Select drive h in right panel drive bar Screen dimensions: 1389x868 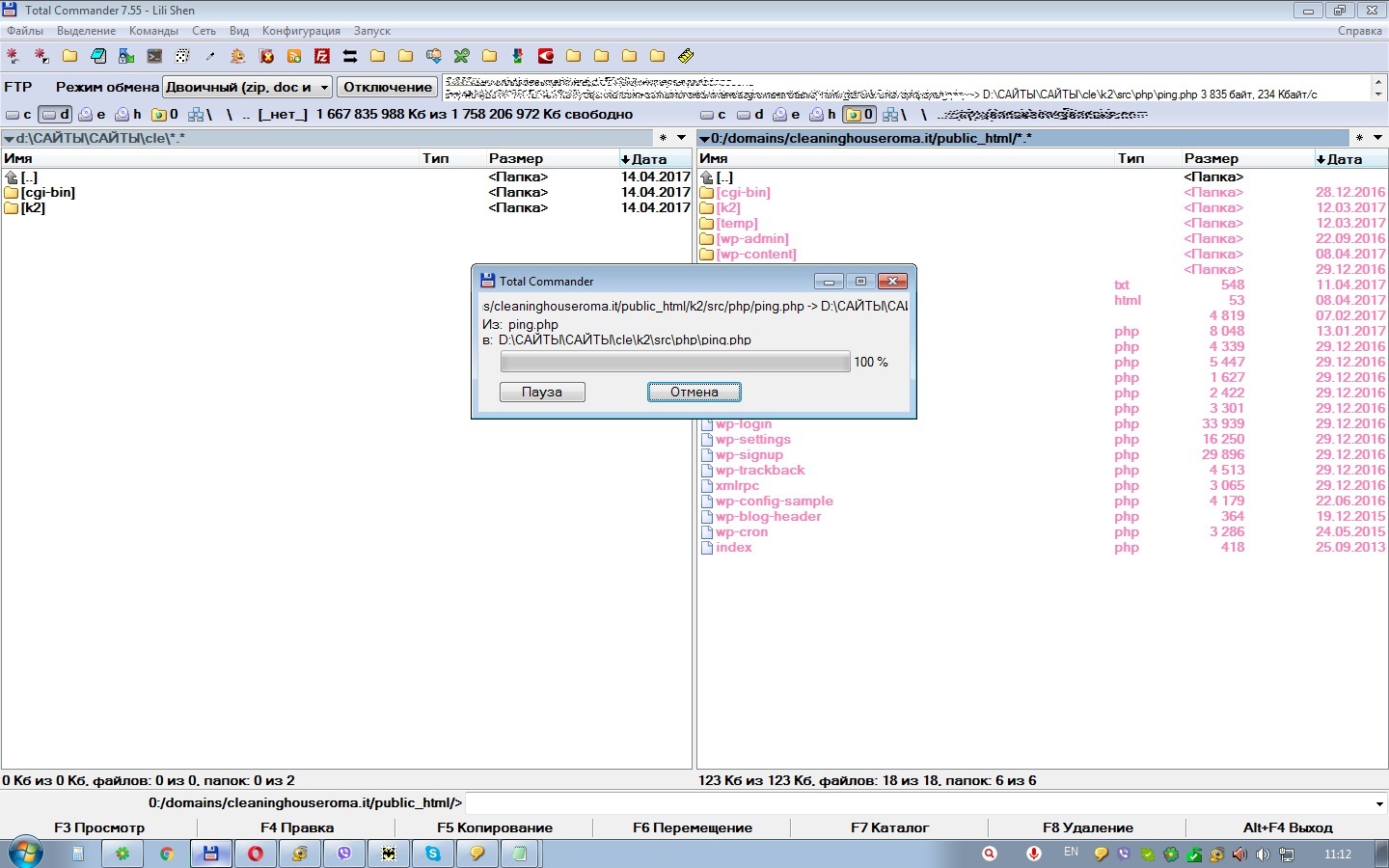[823, 114]
